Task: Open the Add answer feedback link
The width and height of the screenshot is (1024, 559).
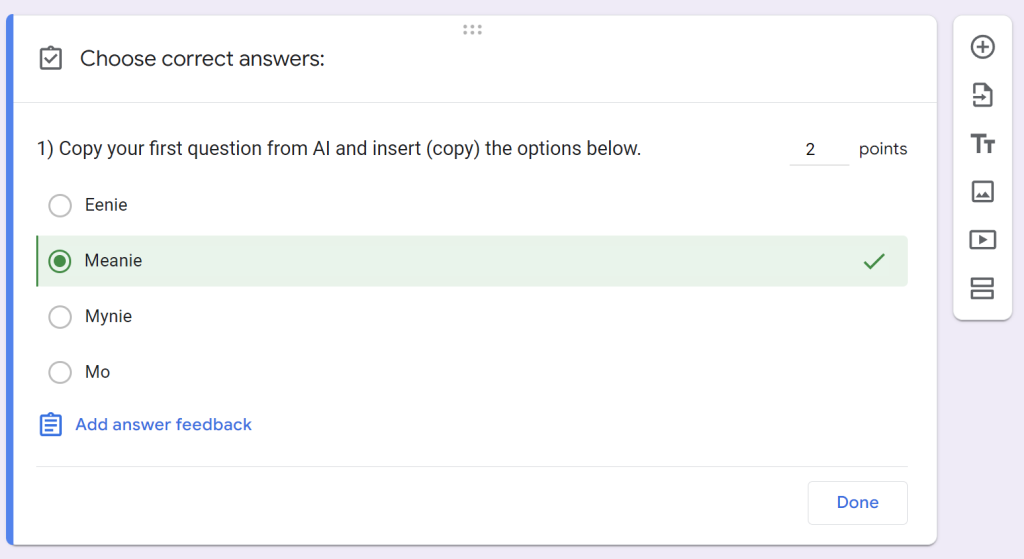Action: [x=163, y=424]
